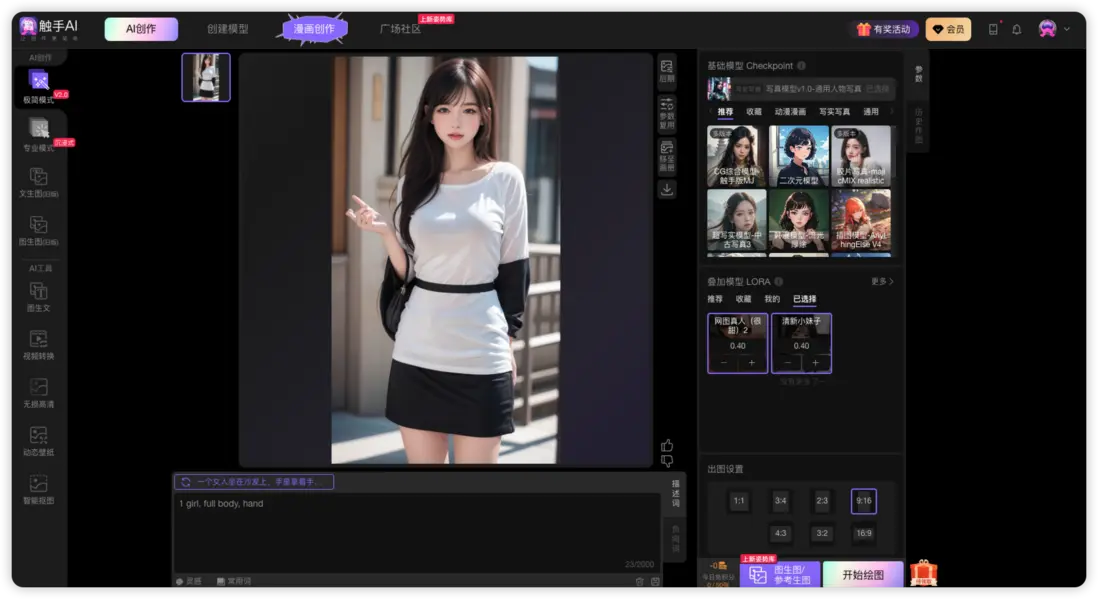Viewport: 1098px width, 599px height.
Task: Click the generated image thumbnail above canvas
Action: point(206,77)
